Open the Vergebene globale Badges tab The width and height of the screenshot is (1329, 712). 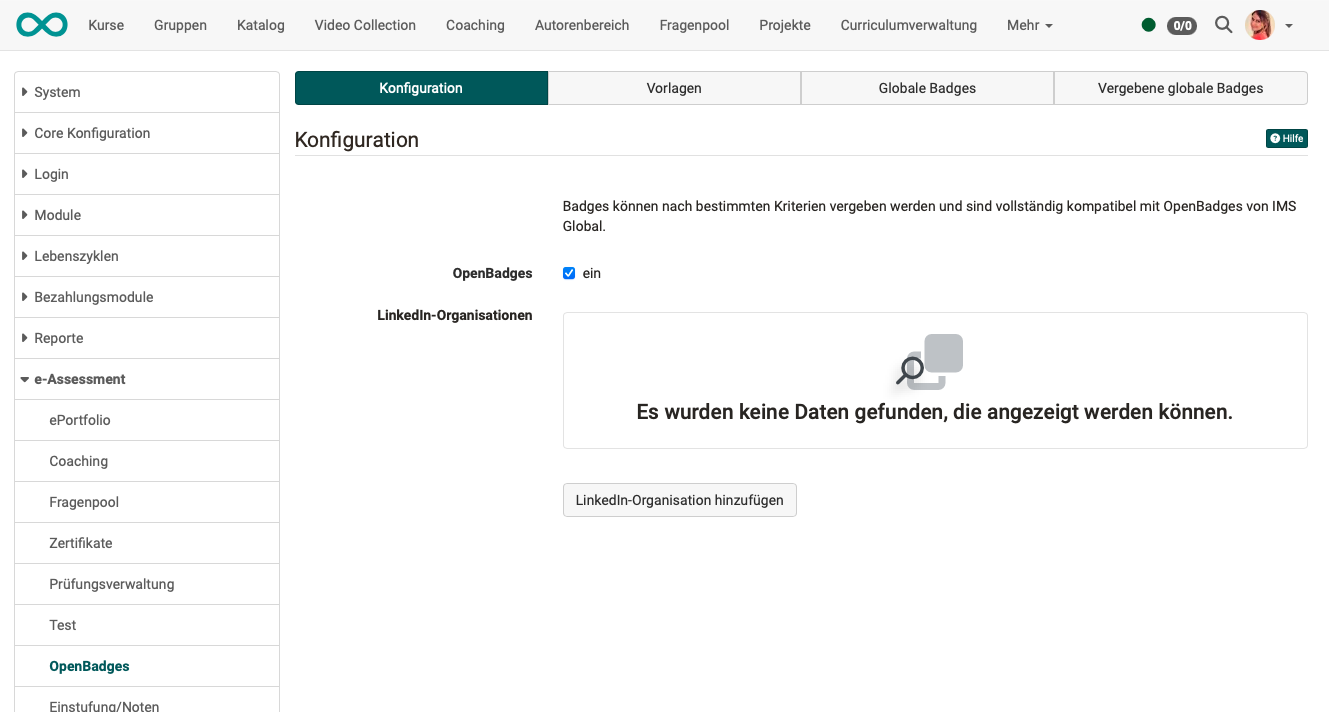click(1180, 88)
